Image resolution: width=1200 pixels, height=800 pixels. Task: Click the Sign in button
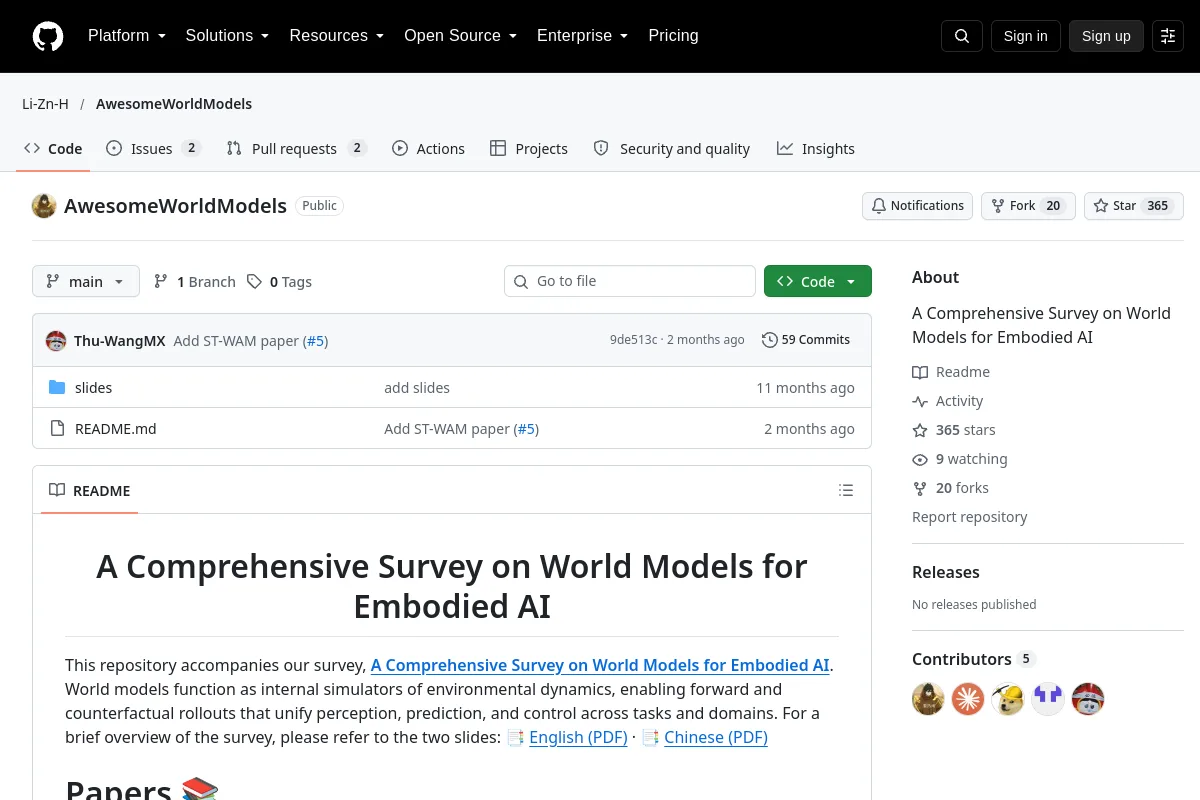click(x=1025, y=36)
